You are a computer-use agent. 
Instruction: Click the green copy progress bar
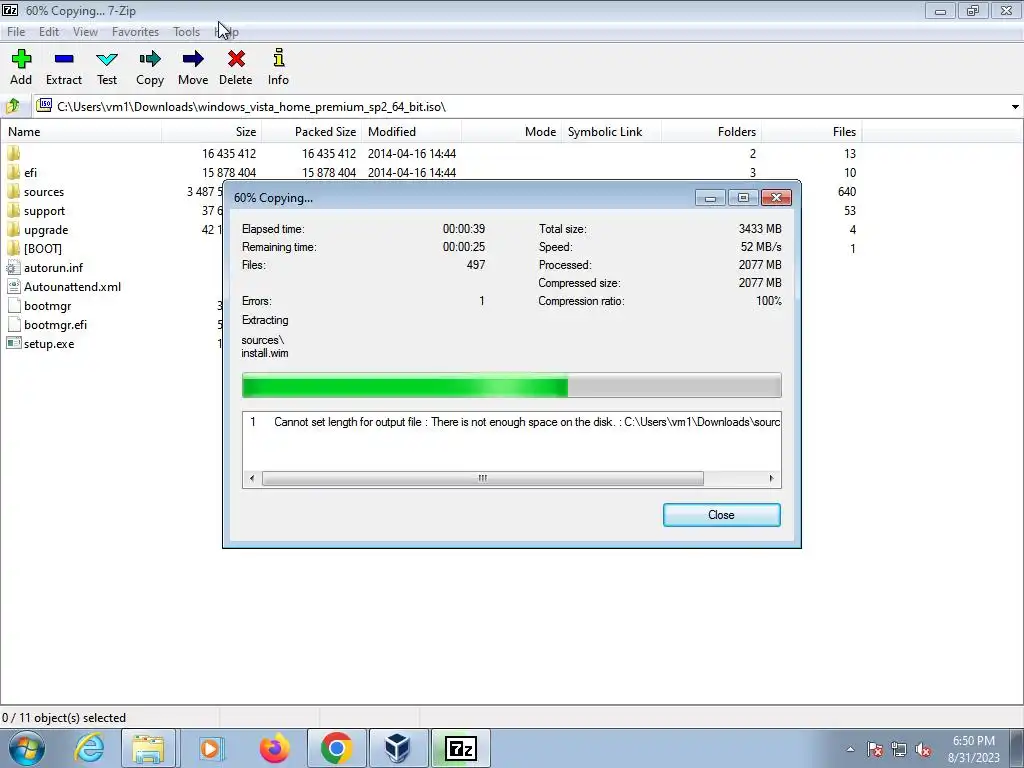click(x=511, y=385)
